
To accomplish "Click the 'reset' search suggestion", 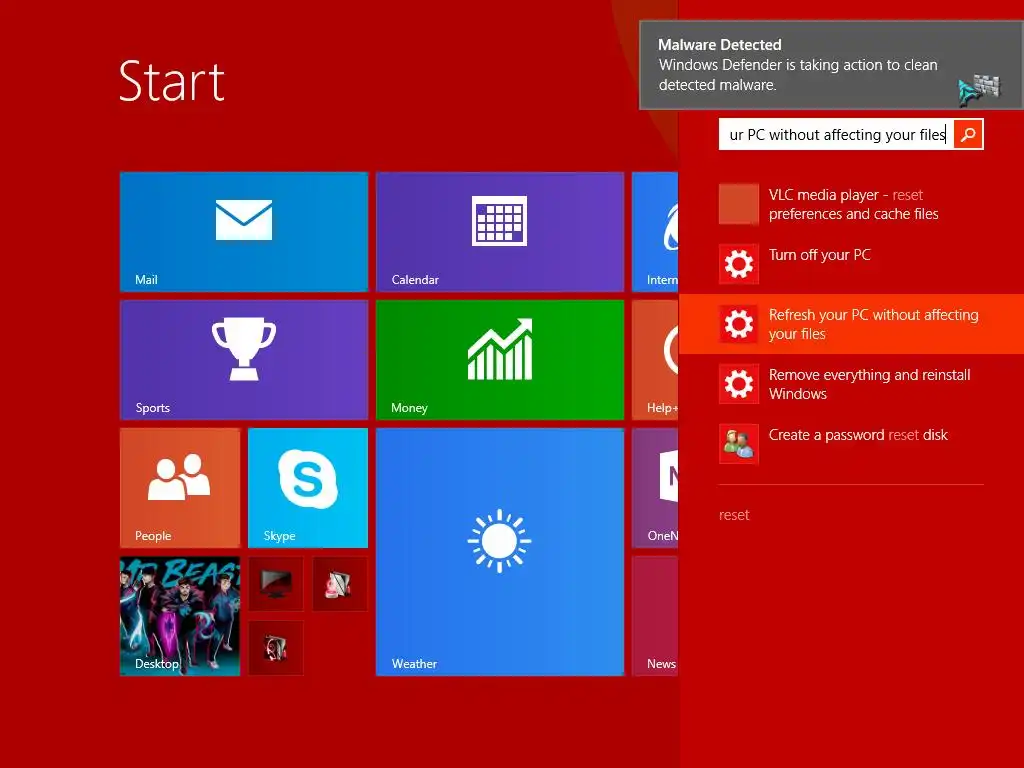I will 734,515.
